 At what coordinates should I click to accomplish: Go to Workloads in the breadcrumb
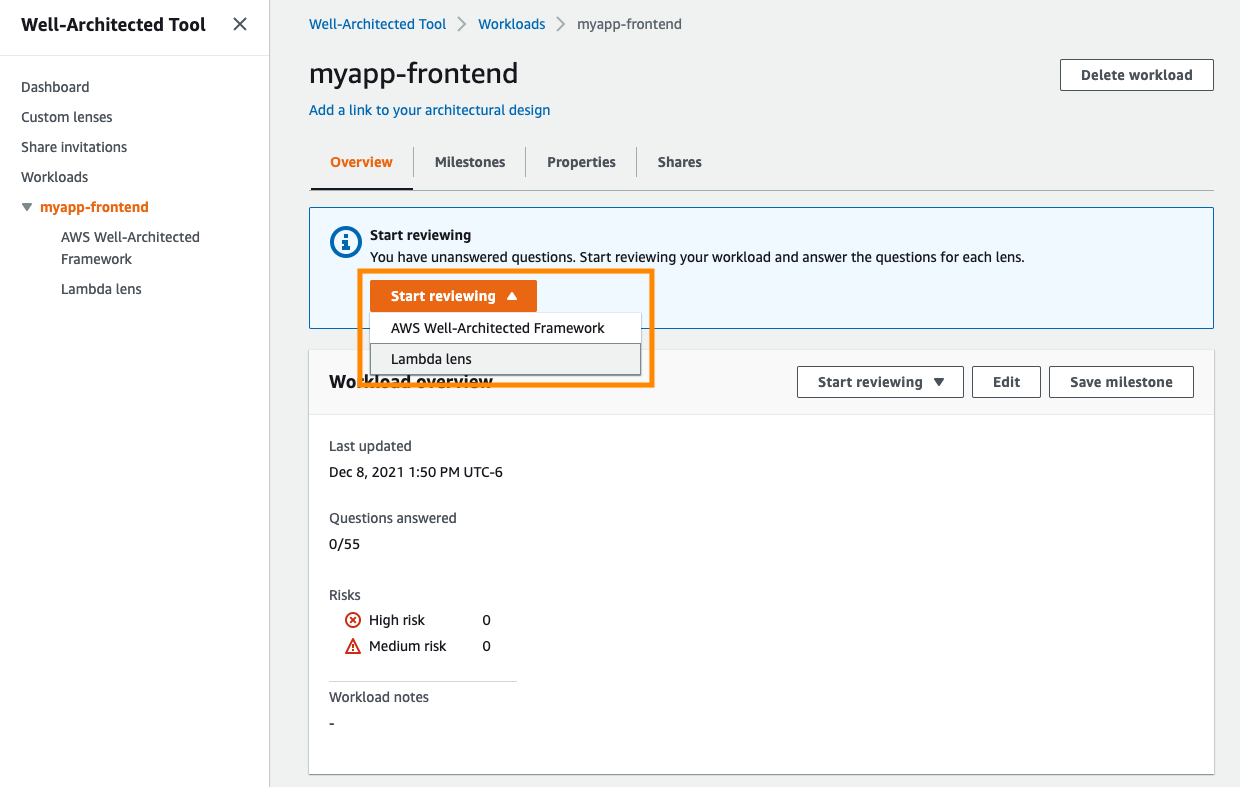click(x=512, y=24)
